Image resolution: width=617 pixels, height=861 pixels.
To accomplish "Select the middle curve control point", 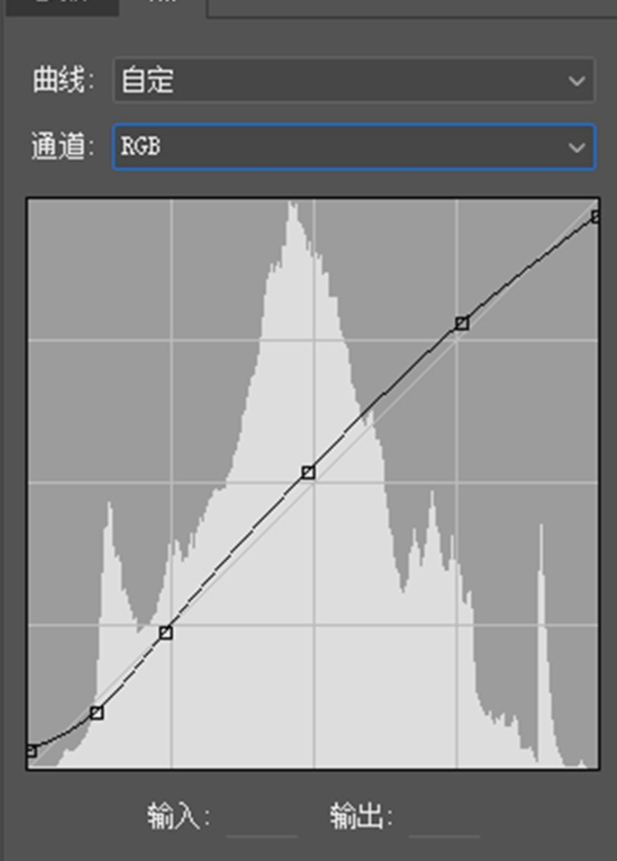I will [x=308, y=472].
